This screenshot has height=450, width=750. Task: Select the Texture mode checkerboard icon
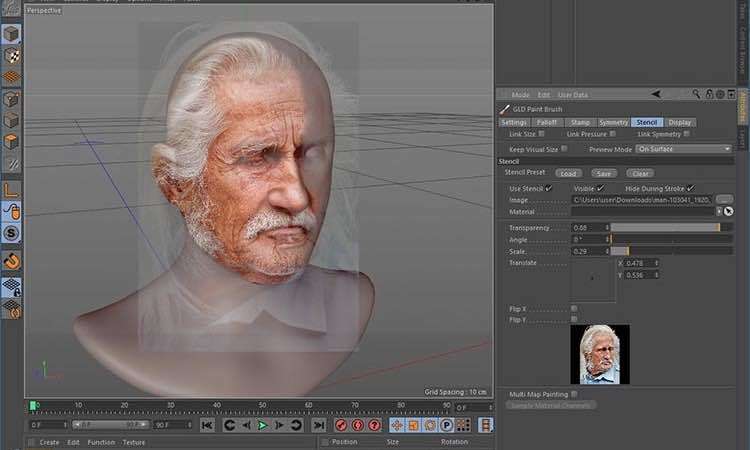(x=11, y=56)
